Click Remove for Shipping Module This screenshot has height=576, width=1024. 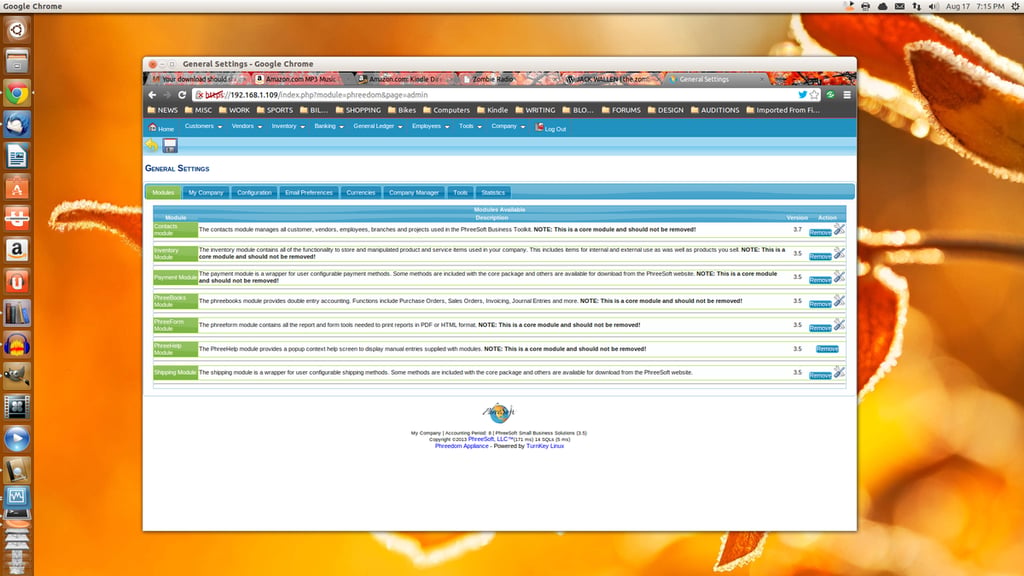820,376
